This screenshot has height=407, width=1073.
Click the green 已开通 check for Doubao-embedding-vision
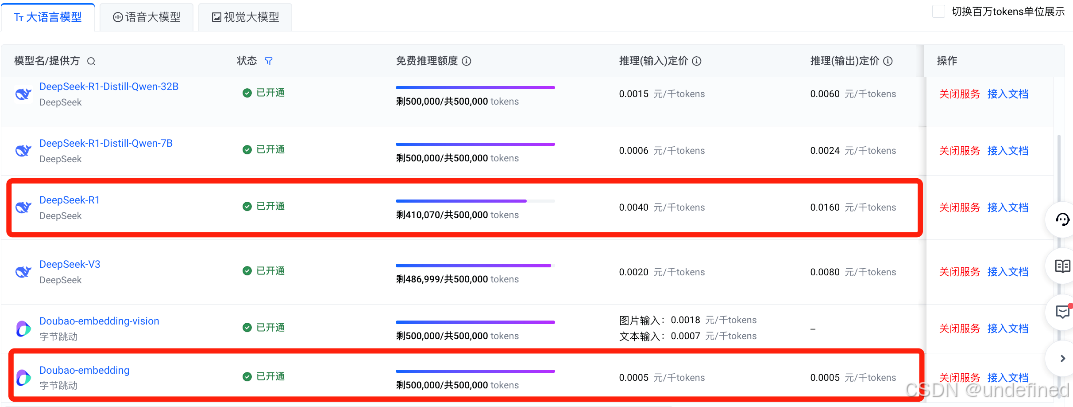[x=247, y=327]
